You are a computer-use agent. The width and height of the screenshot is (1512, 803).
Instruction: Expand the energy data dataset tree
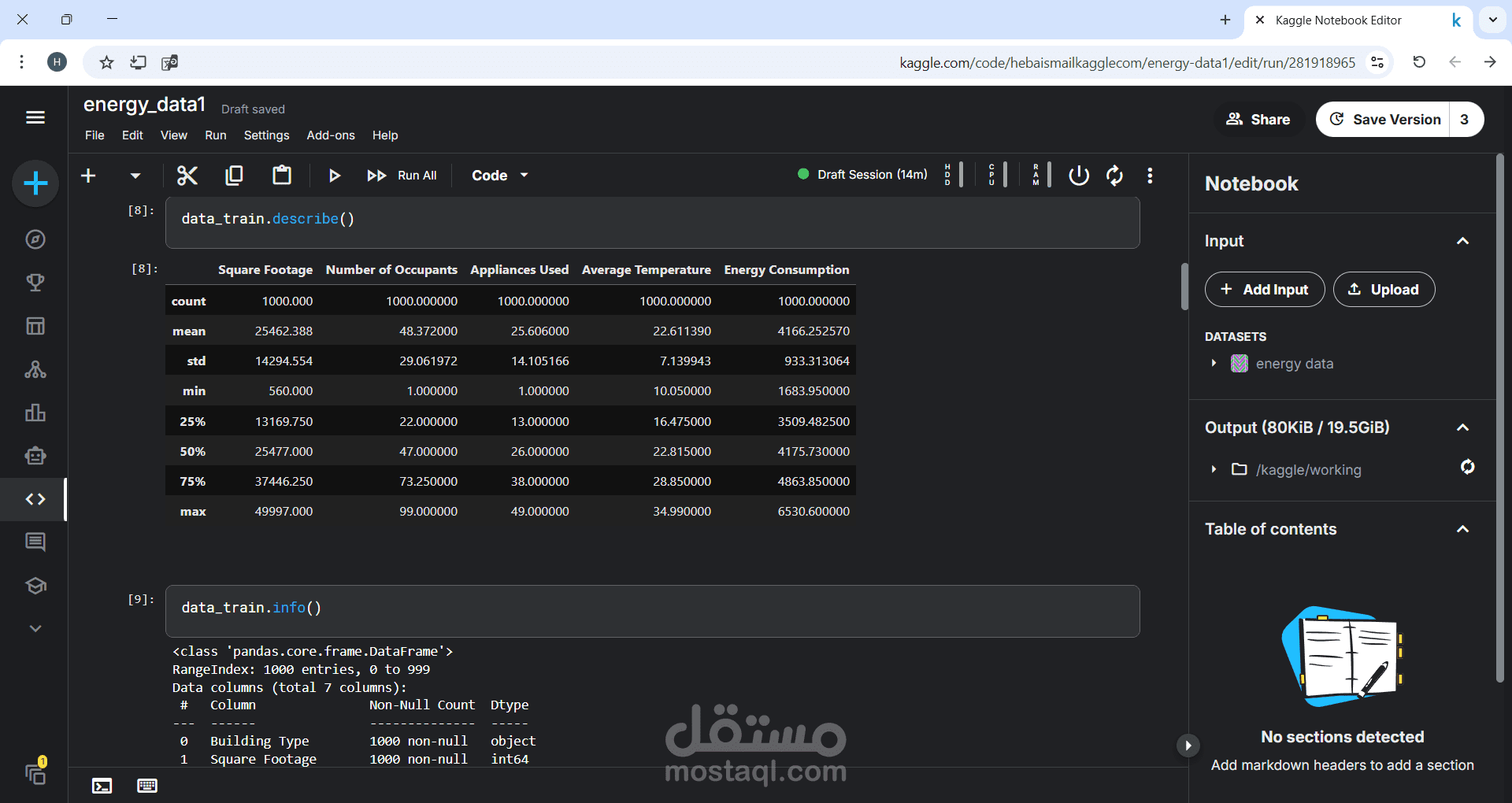1214,363
